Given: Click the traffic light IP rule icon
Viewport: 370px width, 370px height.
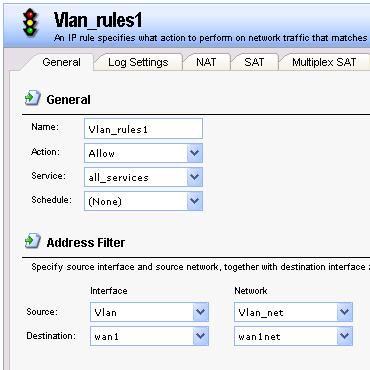Looking at the screenshot, I should coord(30,22).
